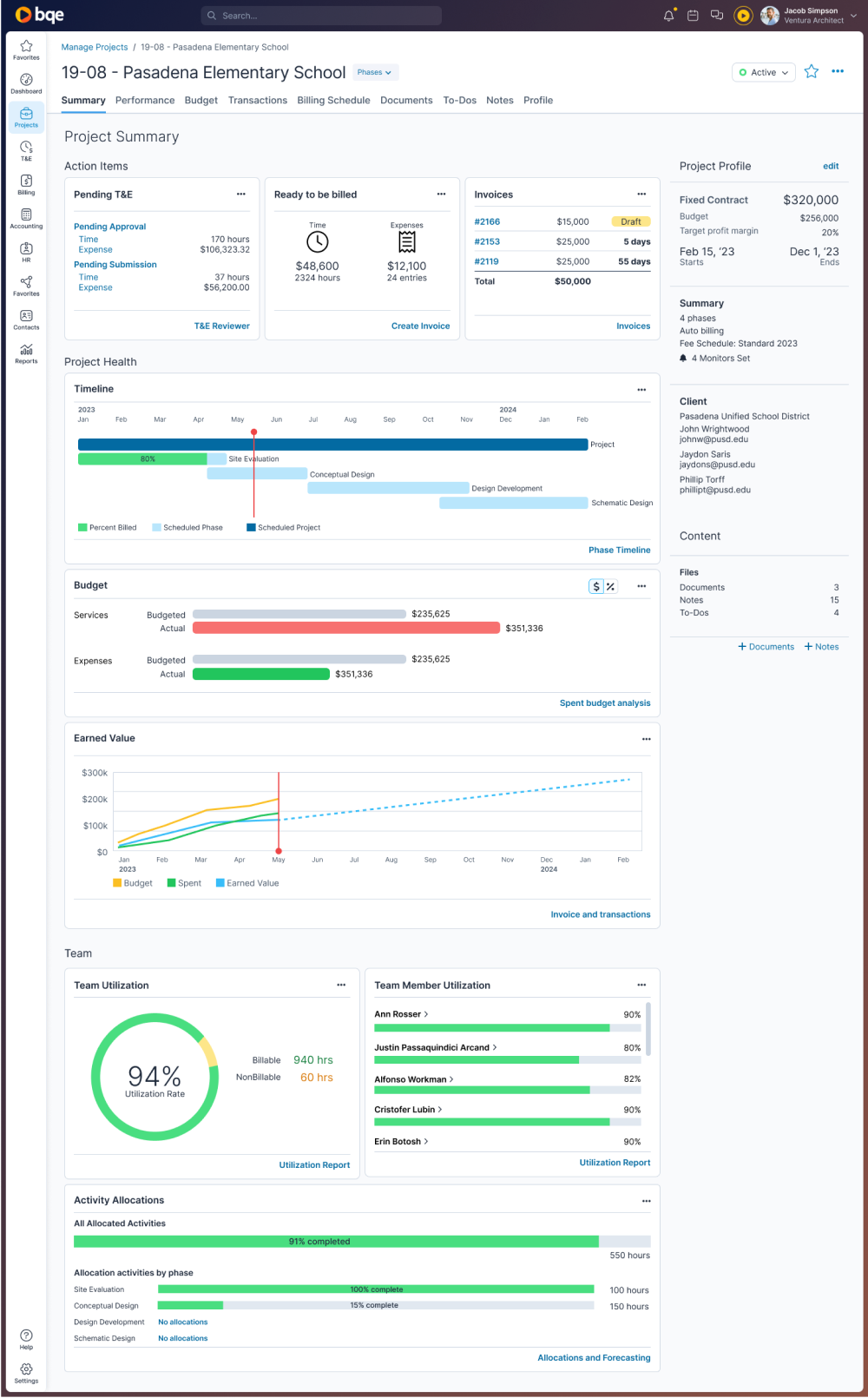
Task: Open the Transactions tab
Action: (x=258, y=101)
